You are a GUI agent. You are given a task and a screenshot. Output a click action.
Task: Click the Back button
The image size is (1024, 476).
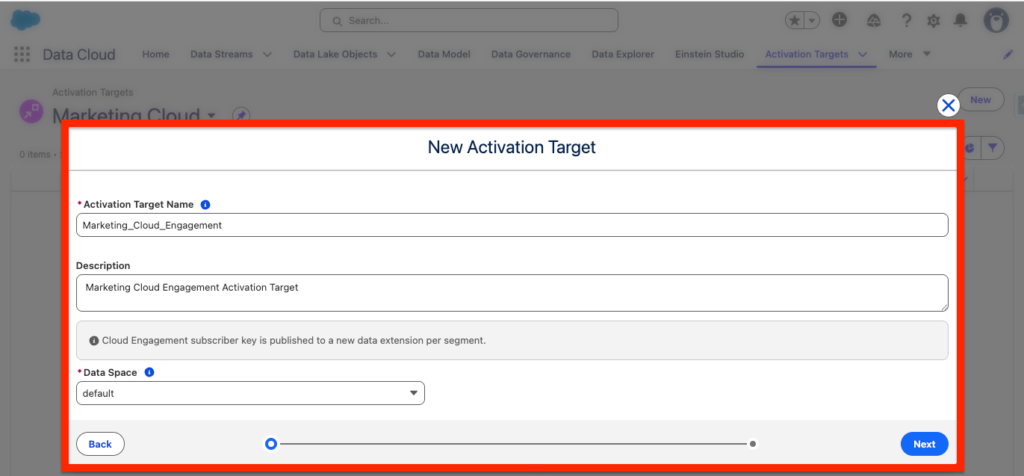point(100,444)
